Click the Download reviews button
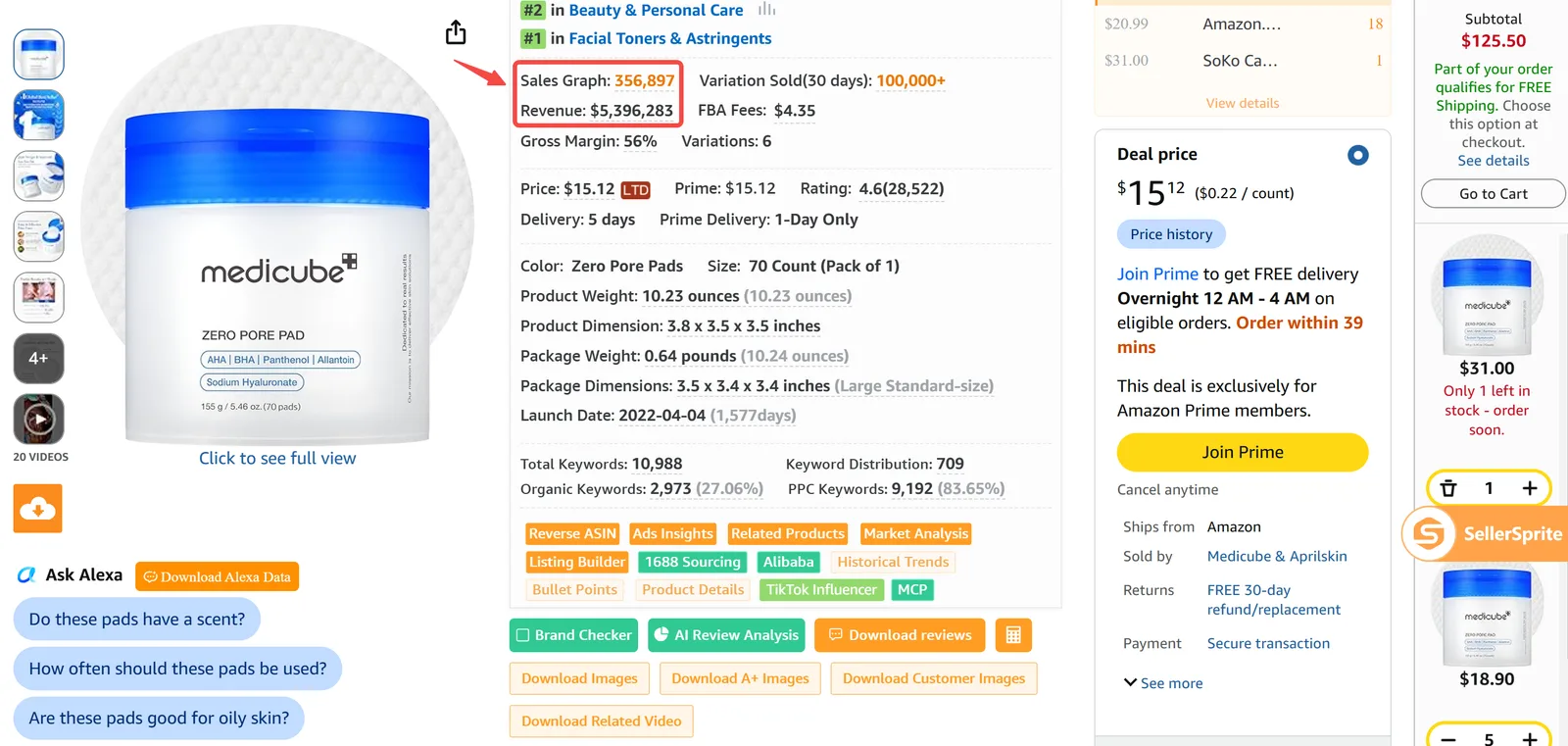The image size is (1568, 746). [901, 635]
